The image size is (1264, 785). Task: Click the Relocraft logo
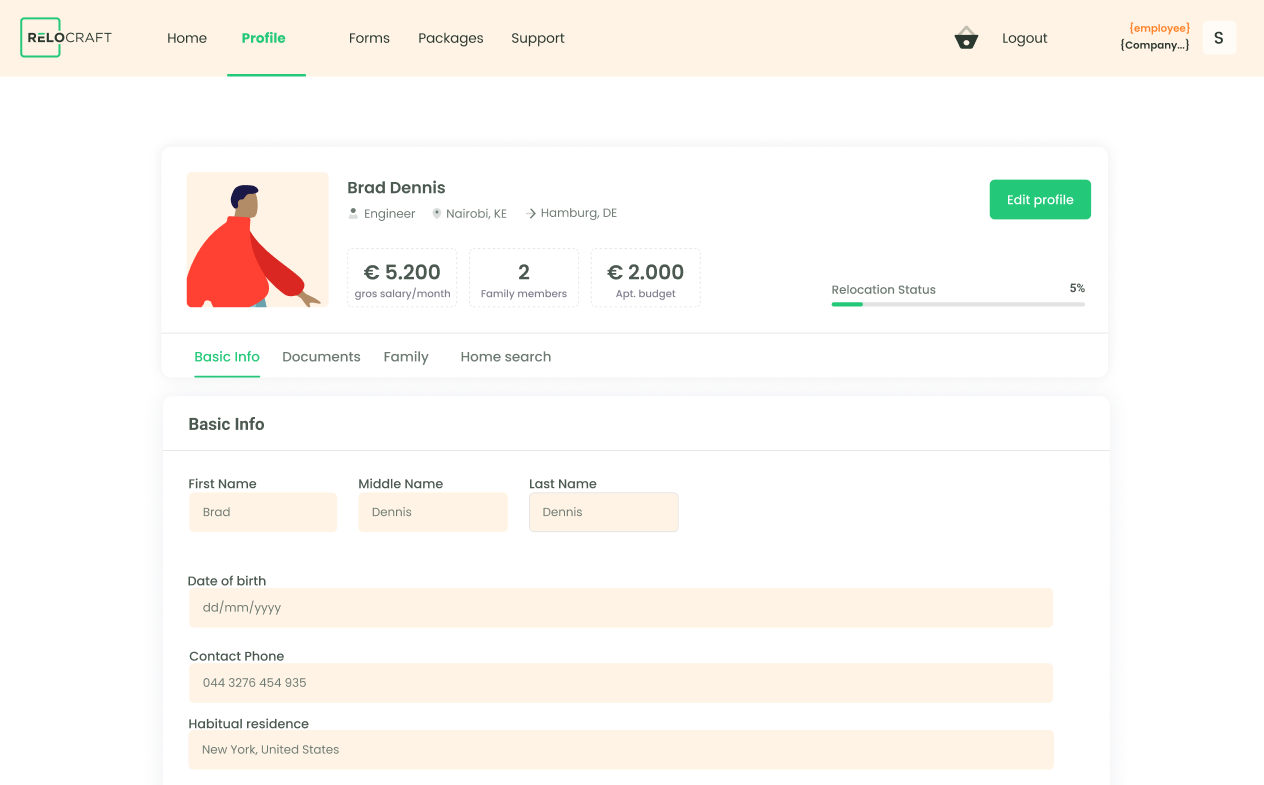(66, 37)
